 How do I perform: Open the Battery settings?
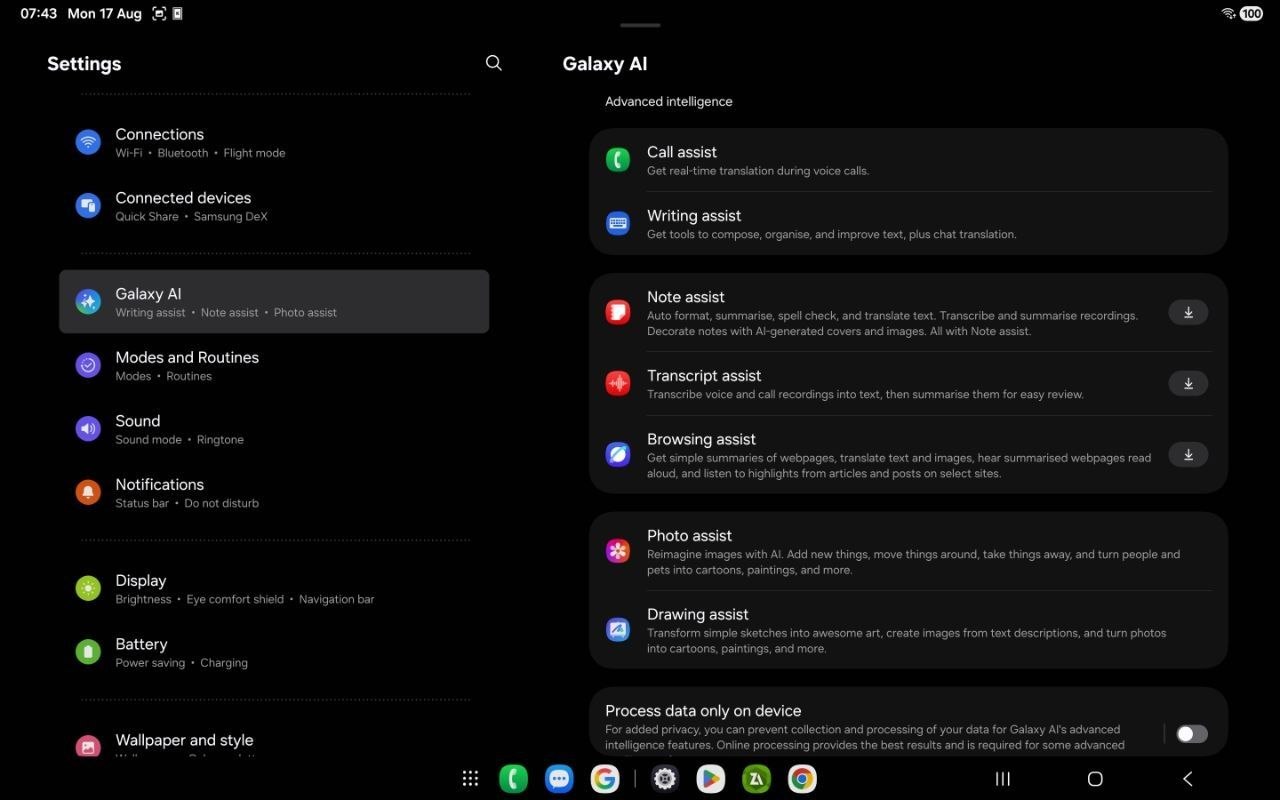274,652
